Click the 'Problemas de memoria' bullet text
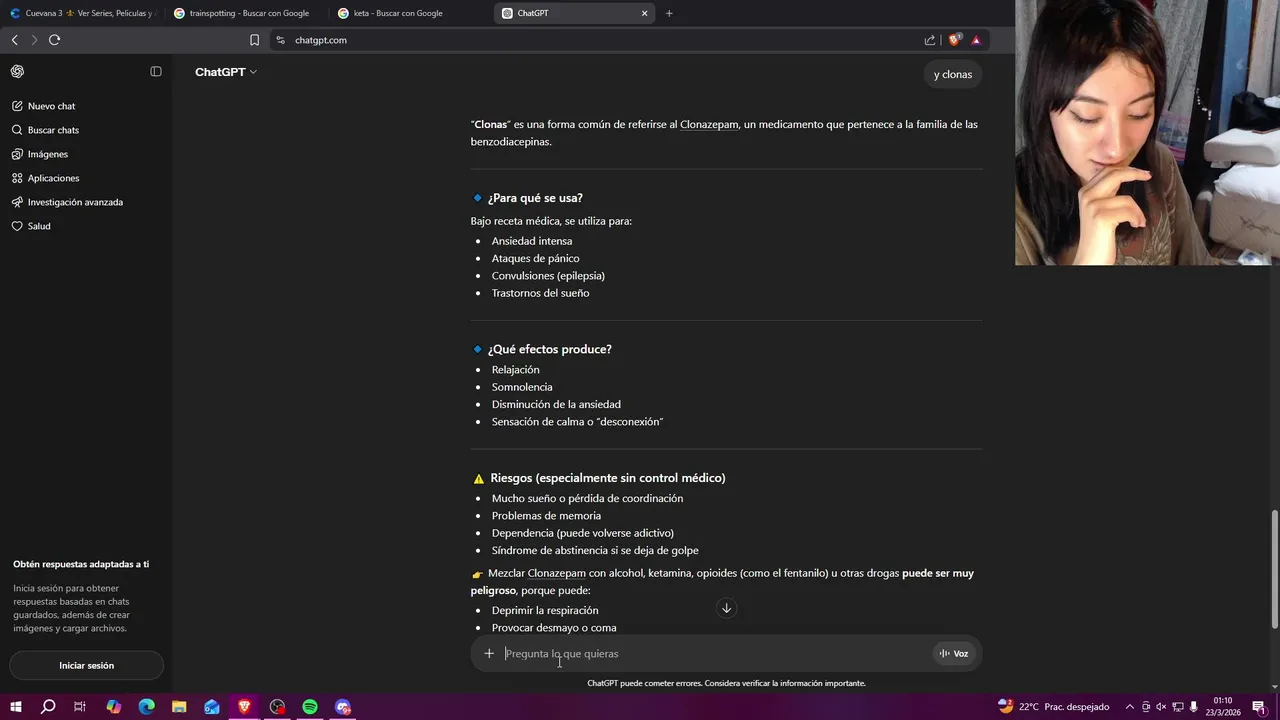 coord(546,516)
